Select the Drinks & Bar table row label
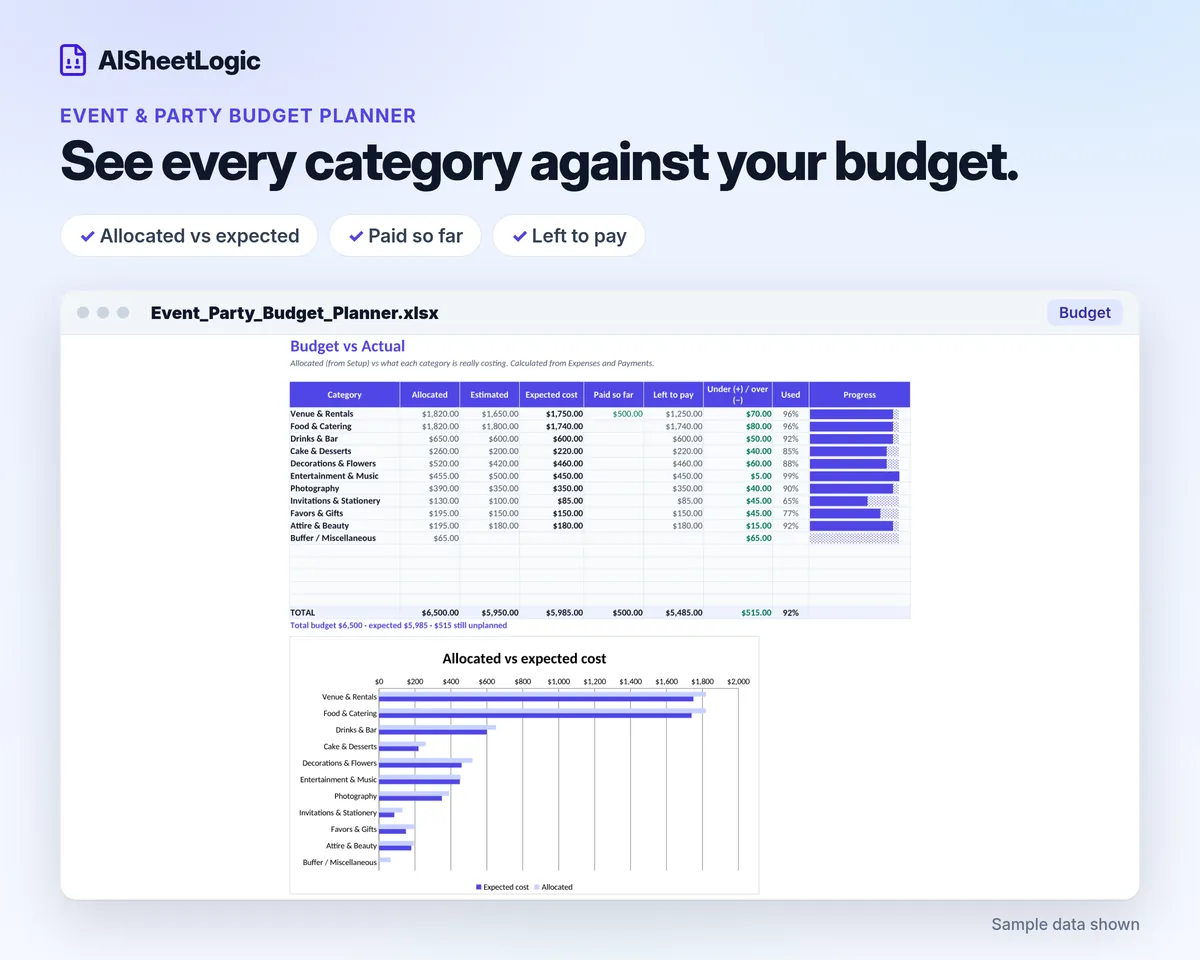This screenshot has width=1200, height=960. click(x=314, y=438)
